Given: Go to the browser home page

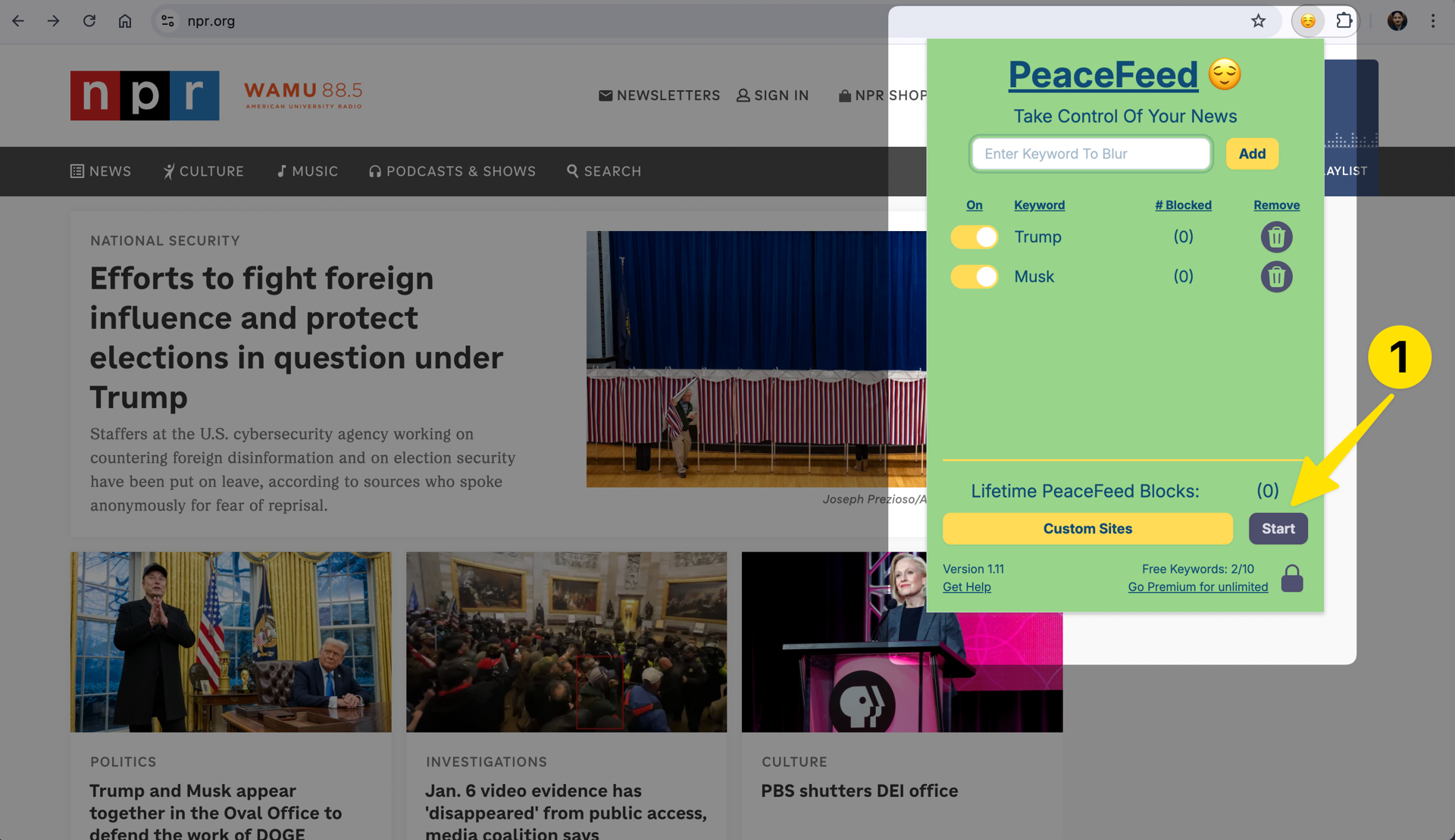Looking at the screenshot, I should tap(125, 20).
